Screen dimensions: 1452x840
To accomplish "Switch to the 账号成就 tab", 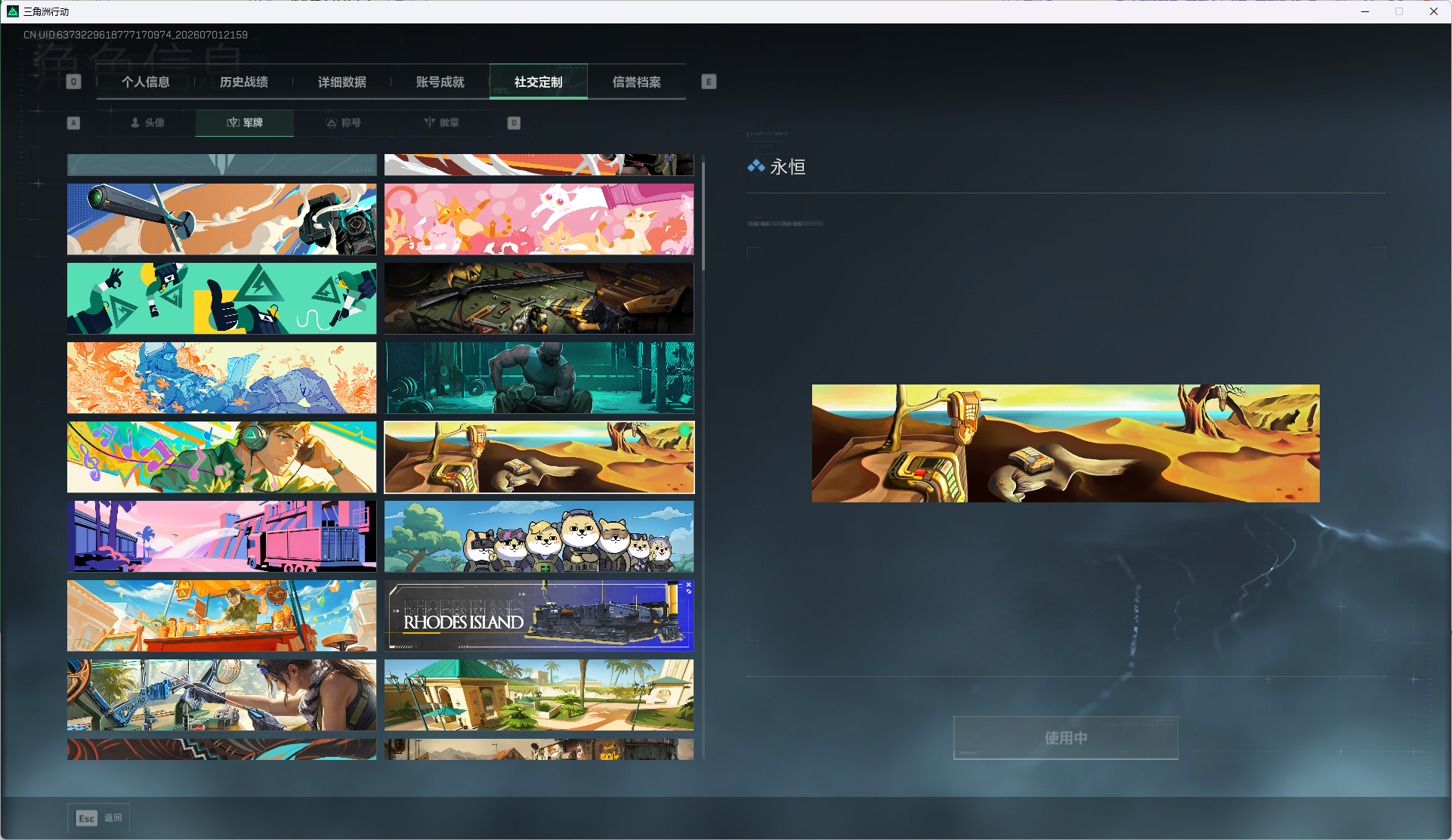I will coord(440,82).
